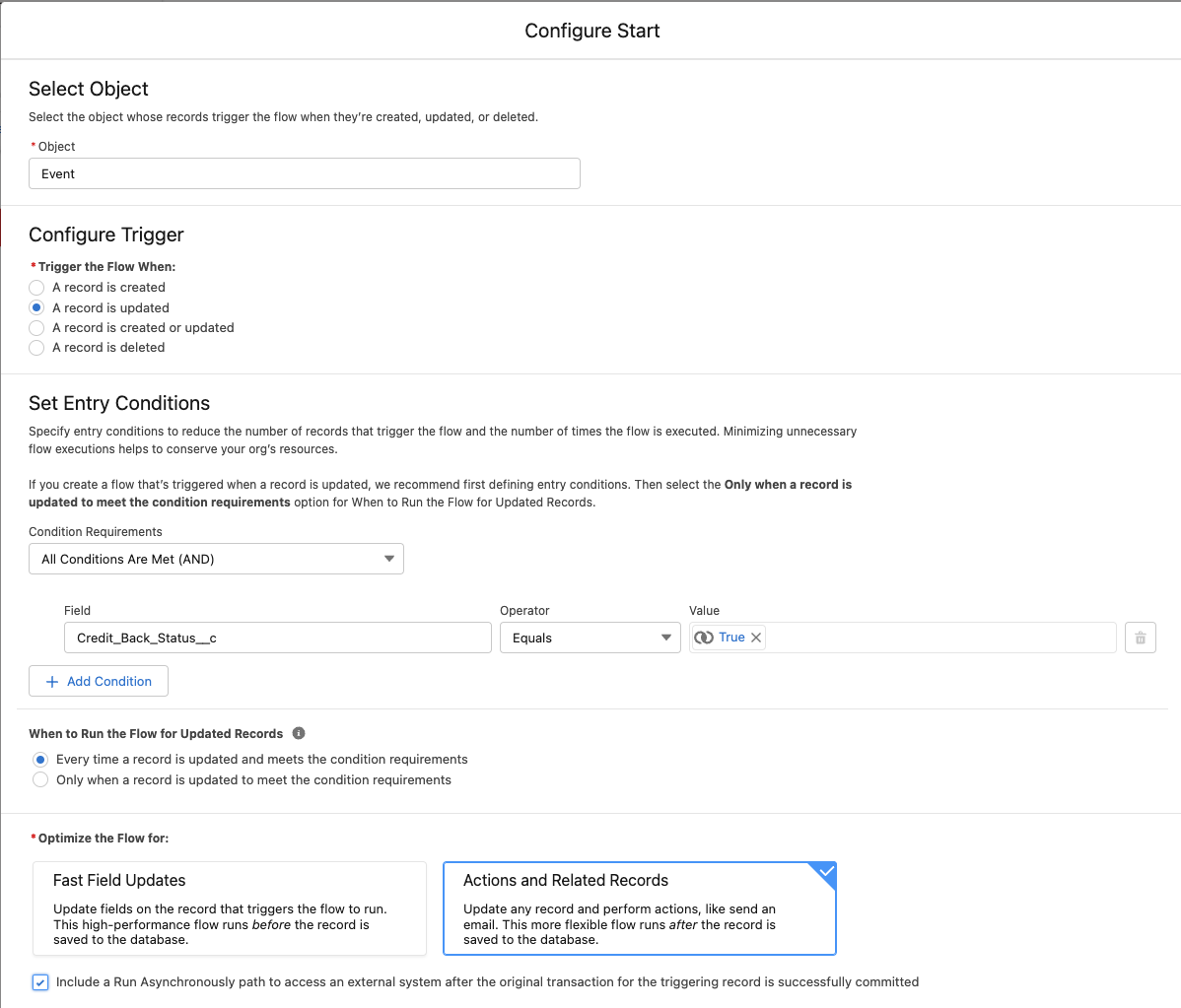Viewport: 1181px width, 1008px height.
Task: Click the Add Condition button
Action: [99, 681]
